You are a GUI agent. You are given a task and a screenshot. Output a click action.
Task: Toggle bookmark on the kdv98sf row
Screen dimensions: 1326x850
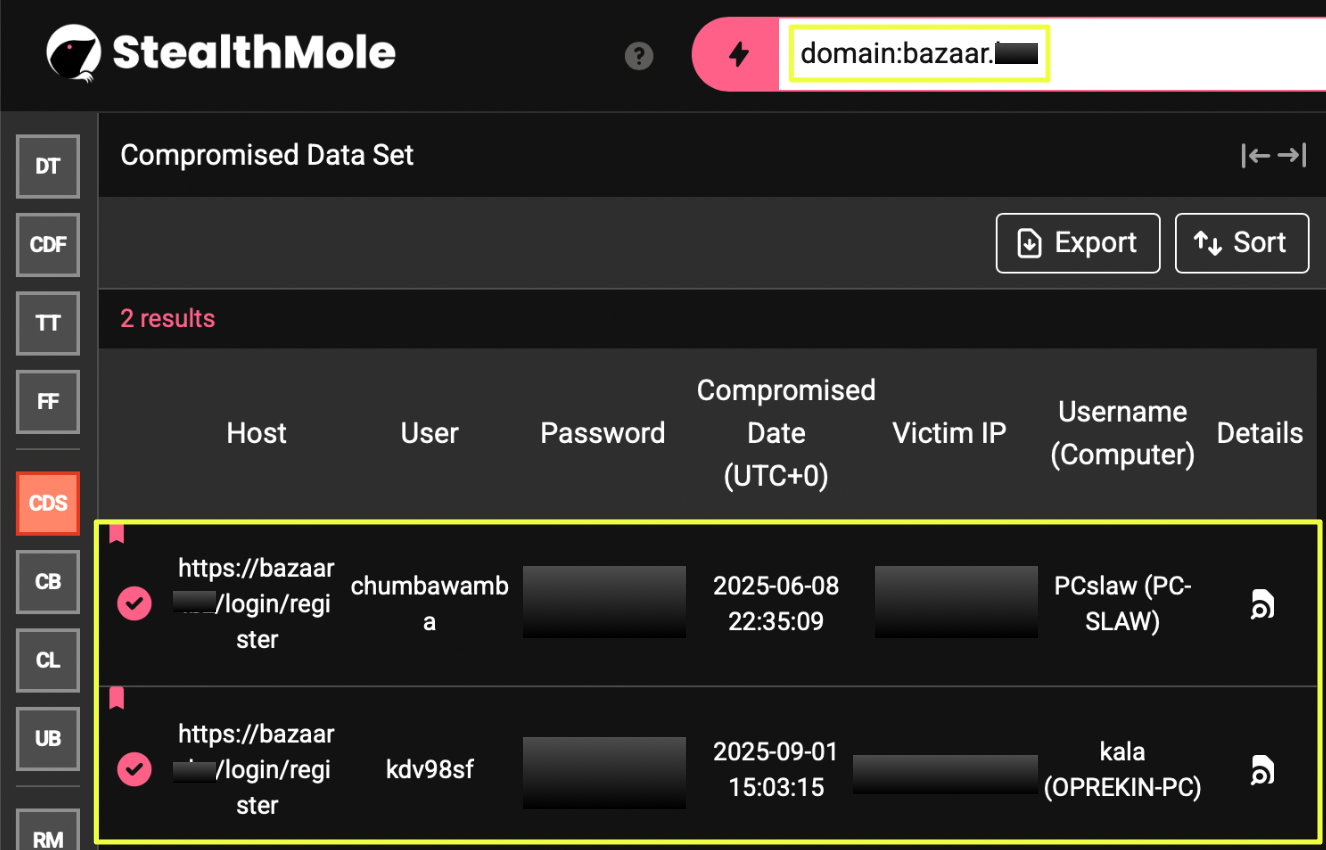click(117, 698)
